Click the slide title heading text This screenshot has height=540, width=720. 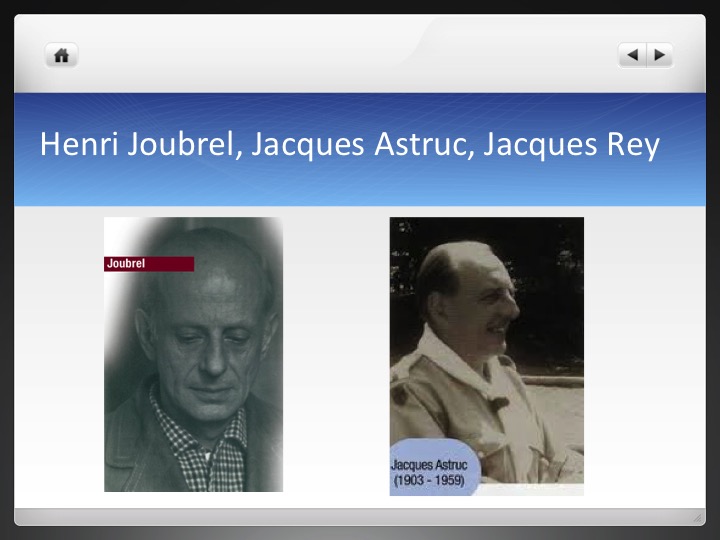[350, 145]
